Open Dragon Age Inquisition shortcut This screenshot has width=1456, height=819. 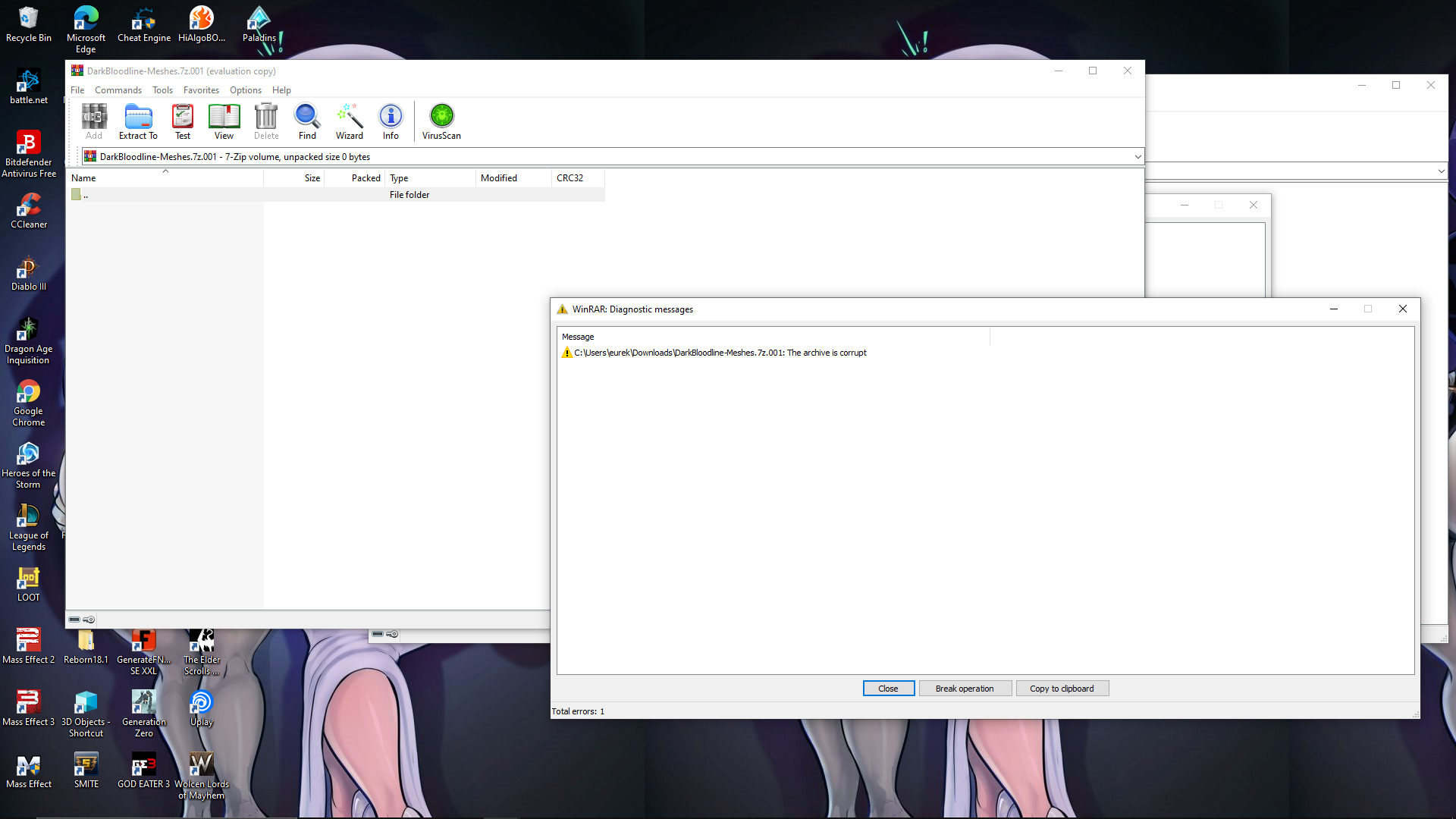click(x=29, y=340)
